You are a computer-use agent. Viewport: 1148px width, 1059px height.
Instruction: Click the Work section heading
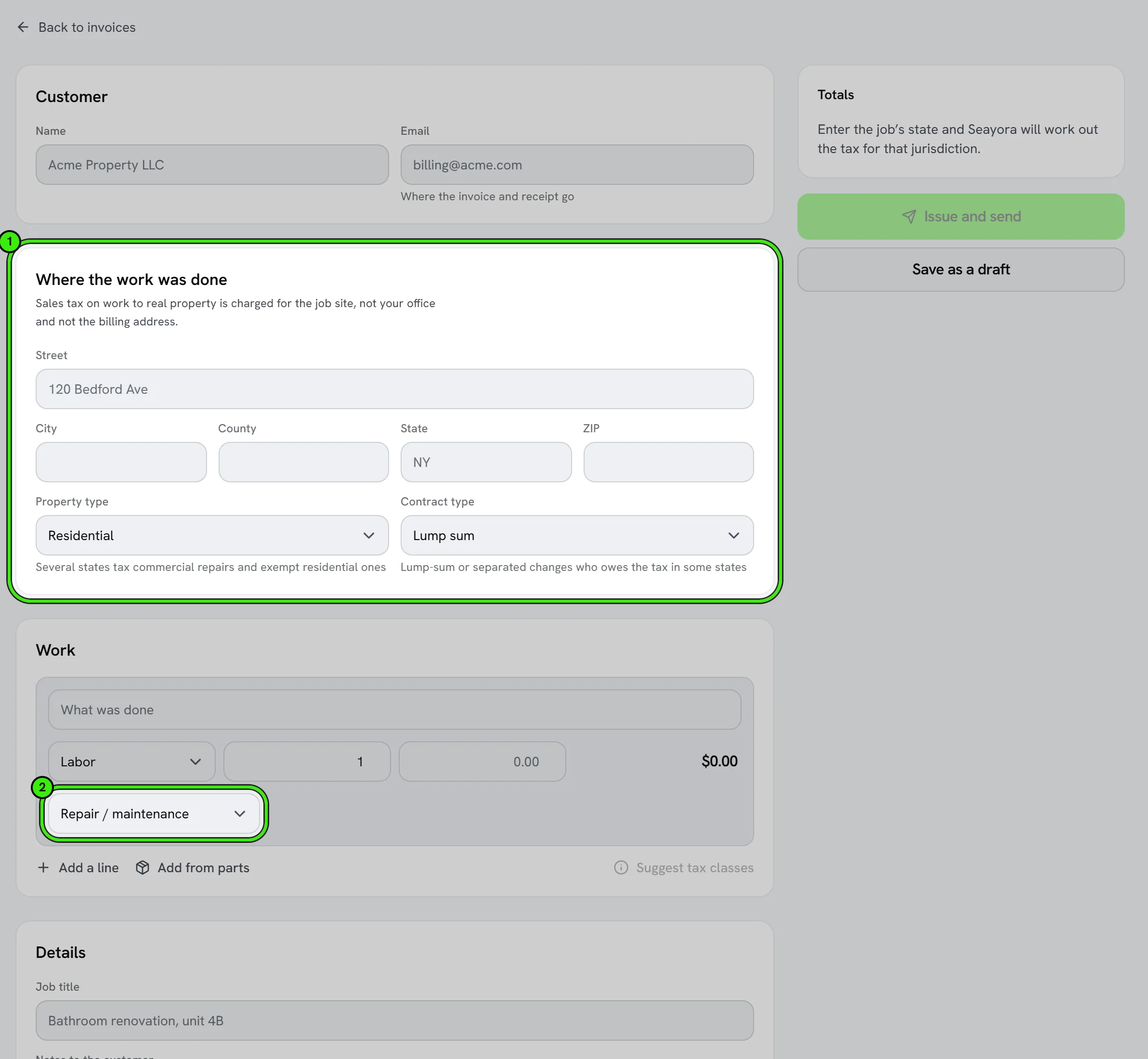55,650
